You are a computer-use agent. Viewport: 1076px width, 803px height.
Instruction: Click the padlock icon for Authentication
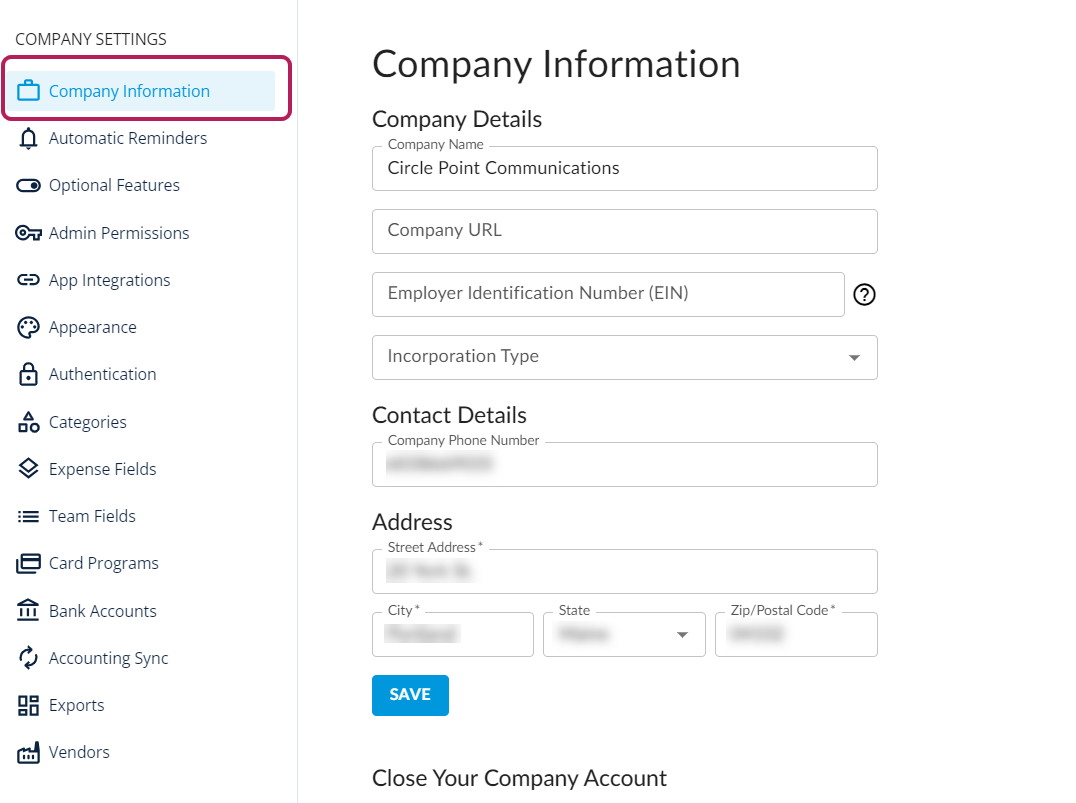click(29, 374)
